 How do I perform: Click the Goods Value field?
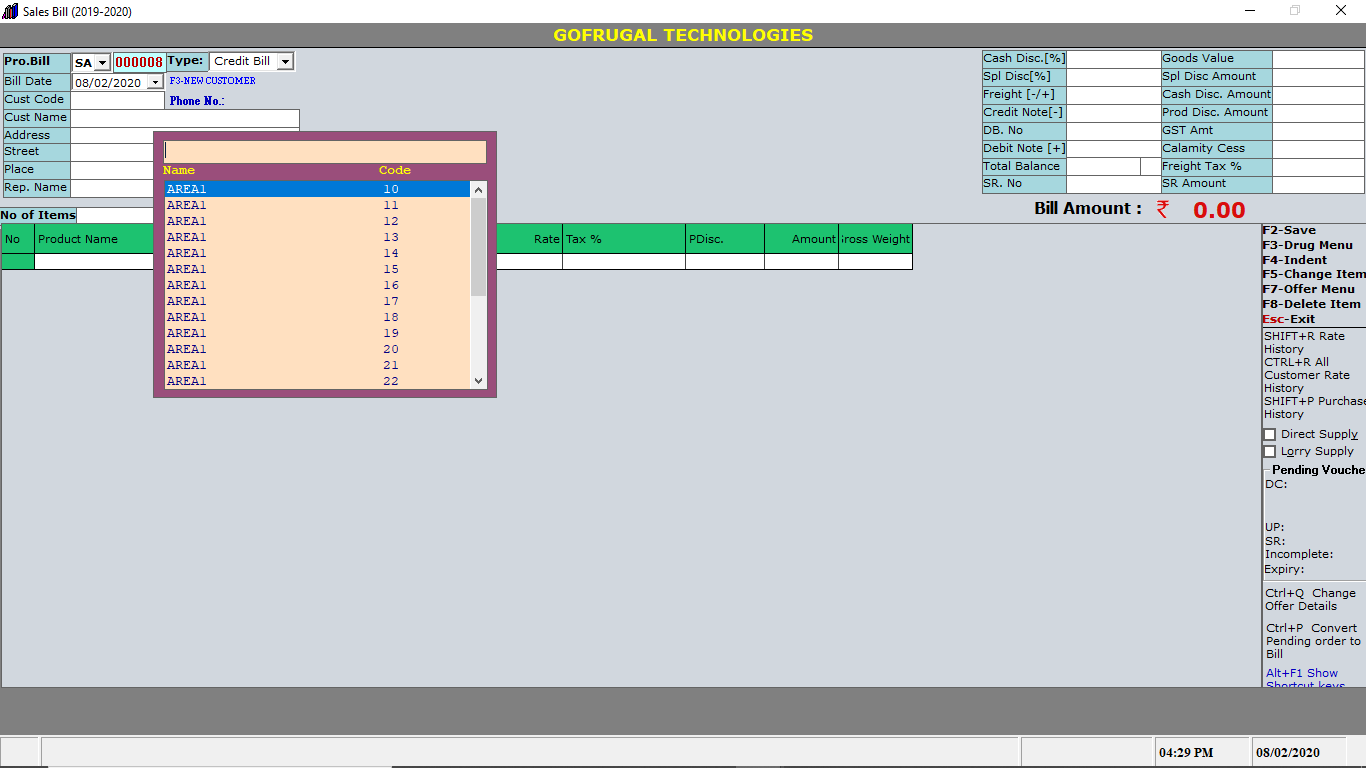click(1318, 59)
